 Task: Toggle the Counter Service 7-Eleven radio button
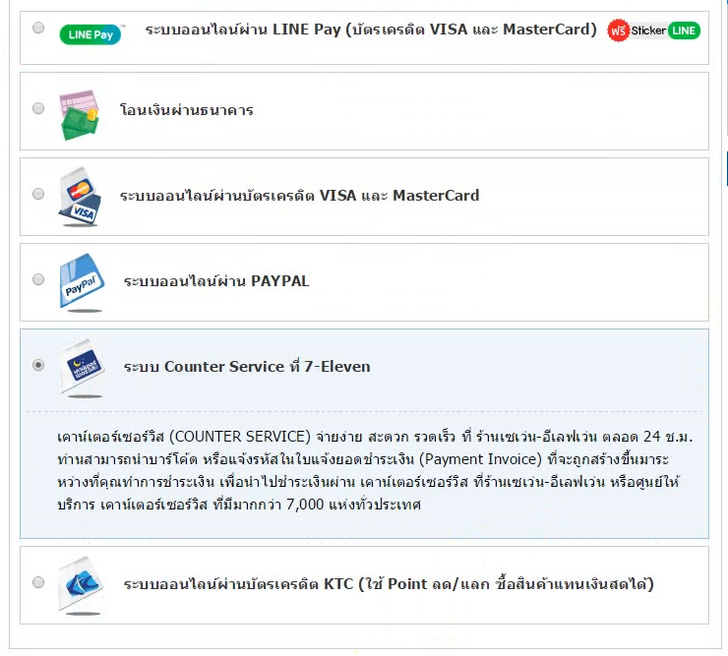[39, 366]
